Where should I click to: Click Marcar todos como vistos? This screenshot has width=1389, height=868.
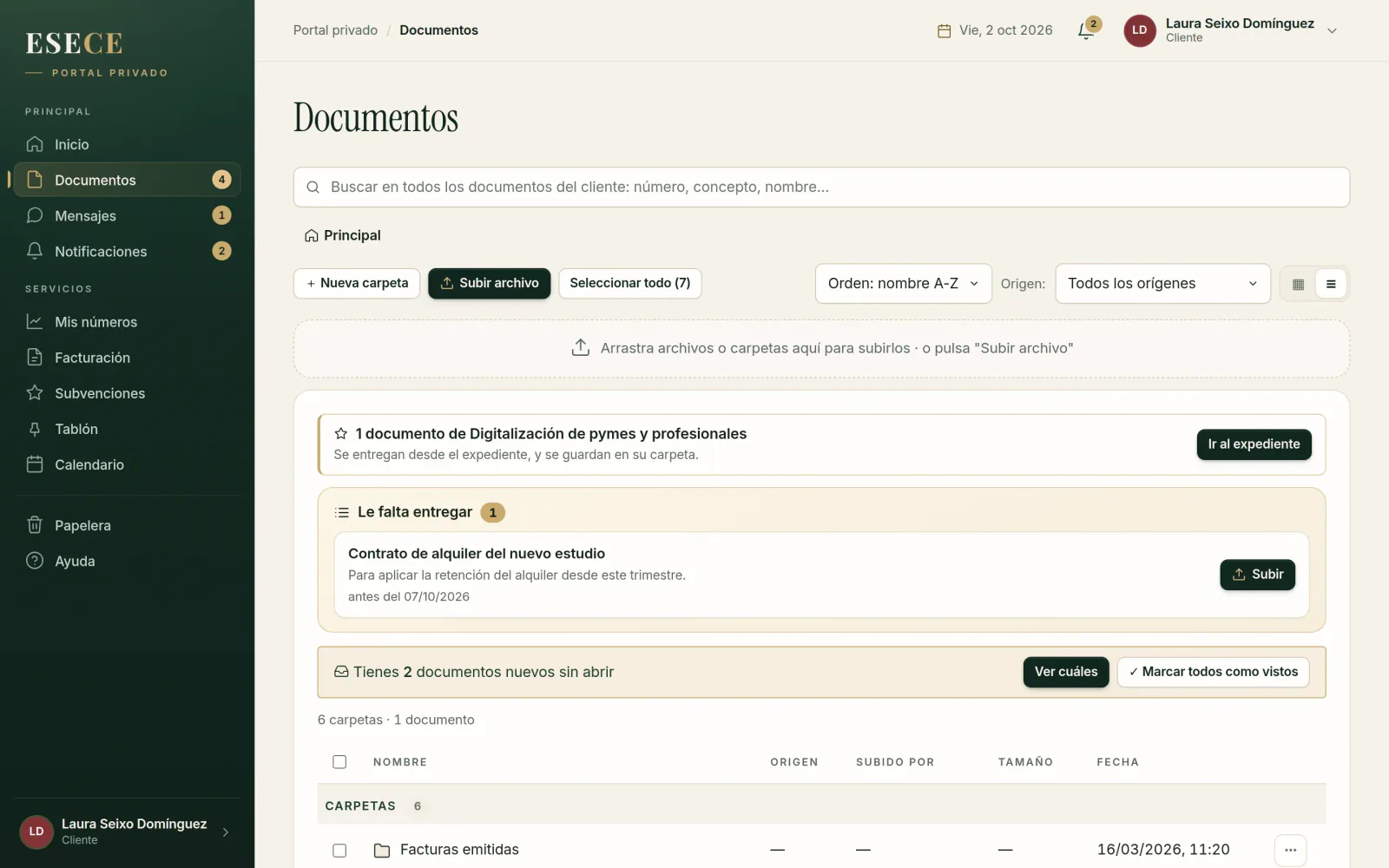click(x=1213, y=672)
